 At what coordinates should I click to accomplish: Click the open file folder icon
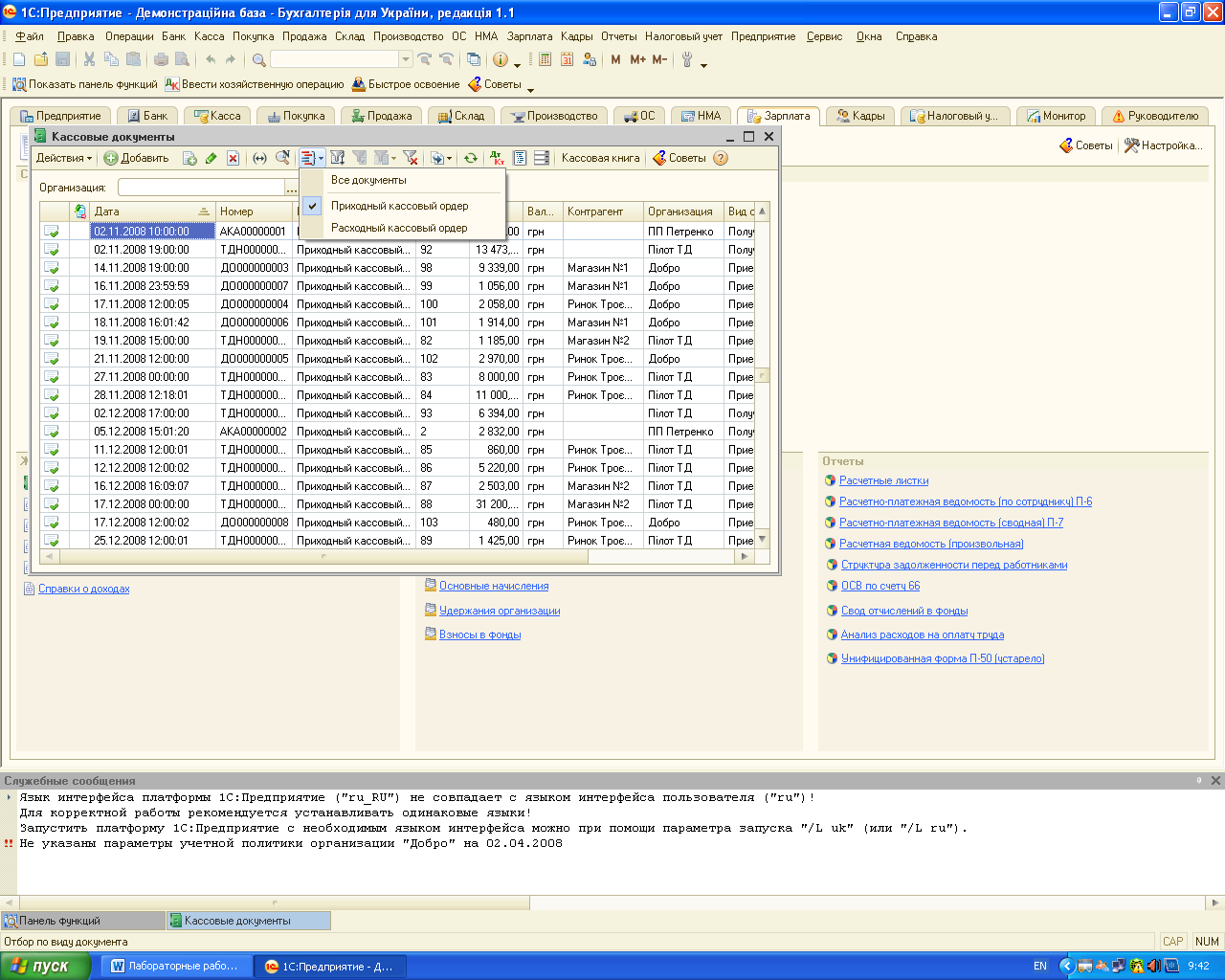tap(41, 59)
